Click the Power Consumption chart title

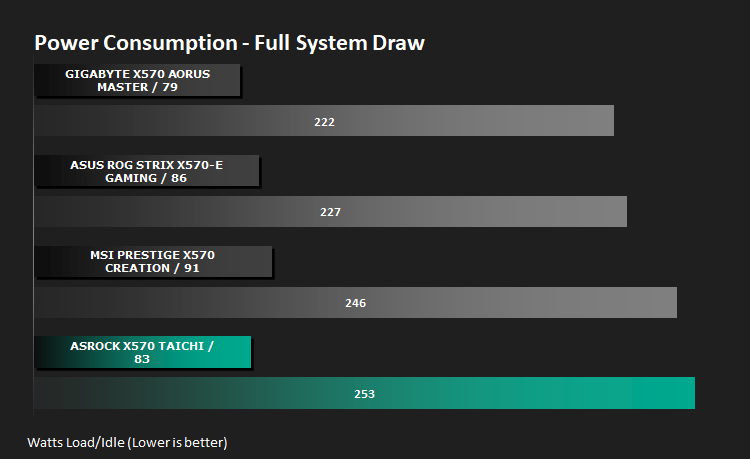pos(229,43)
